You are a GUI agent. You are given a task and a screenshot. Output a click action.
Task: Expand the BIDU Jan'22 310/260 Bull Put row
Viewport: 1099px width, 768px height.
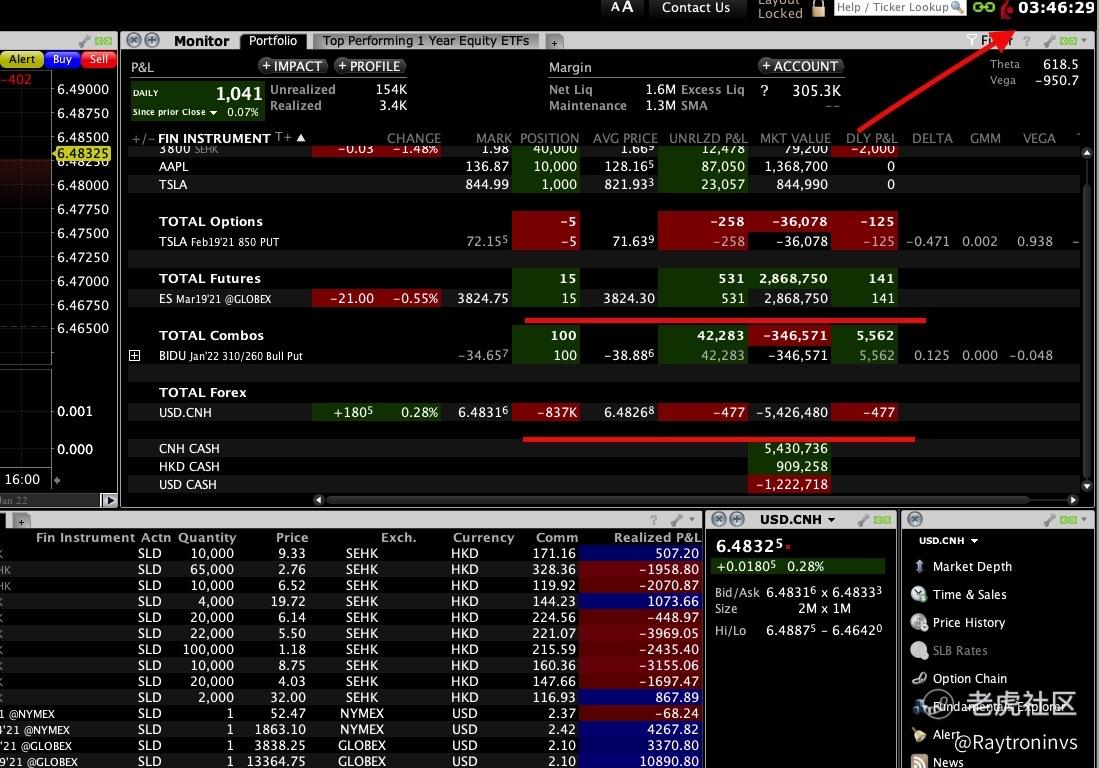(x=135, y=356)
